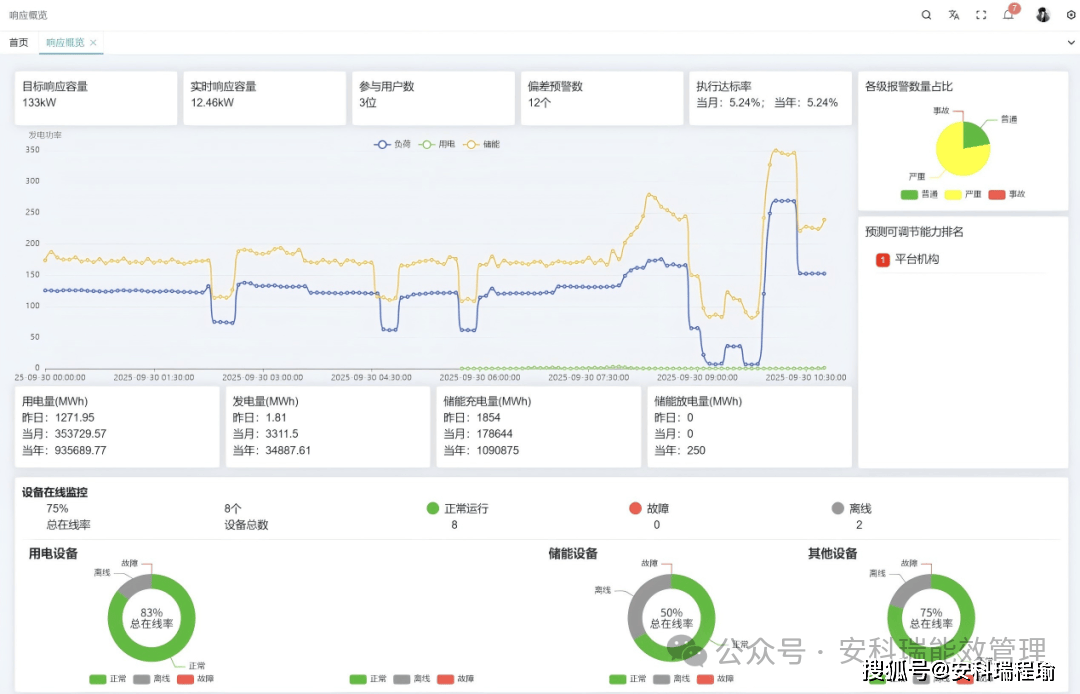Click the red rank 1 badge
The width and height of the screenshot is (1080, 694).
(882, 260)
